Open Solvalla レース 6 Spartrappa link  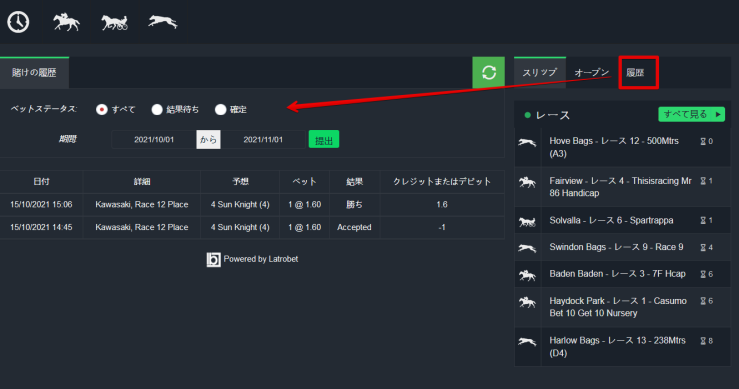click(x=611, y=221)
